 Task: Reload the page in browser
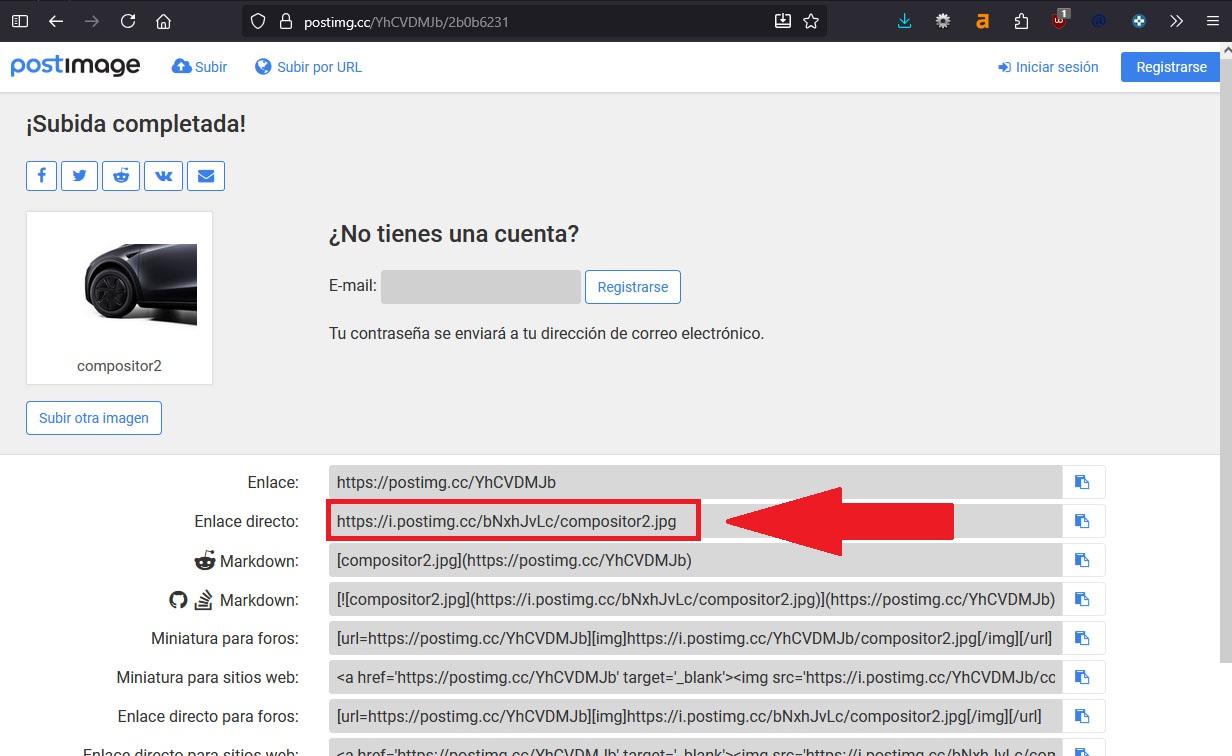click(x=127, y=21)
